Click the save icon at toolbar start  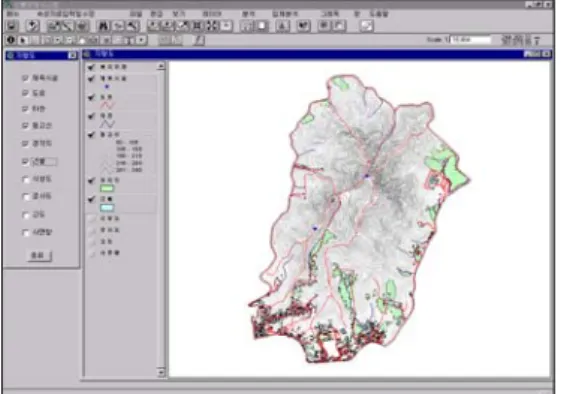[x=12, y=26]
